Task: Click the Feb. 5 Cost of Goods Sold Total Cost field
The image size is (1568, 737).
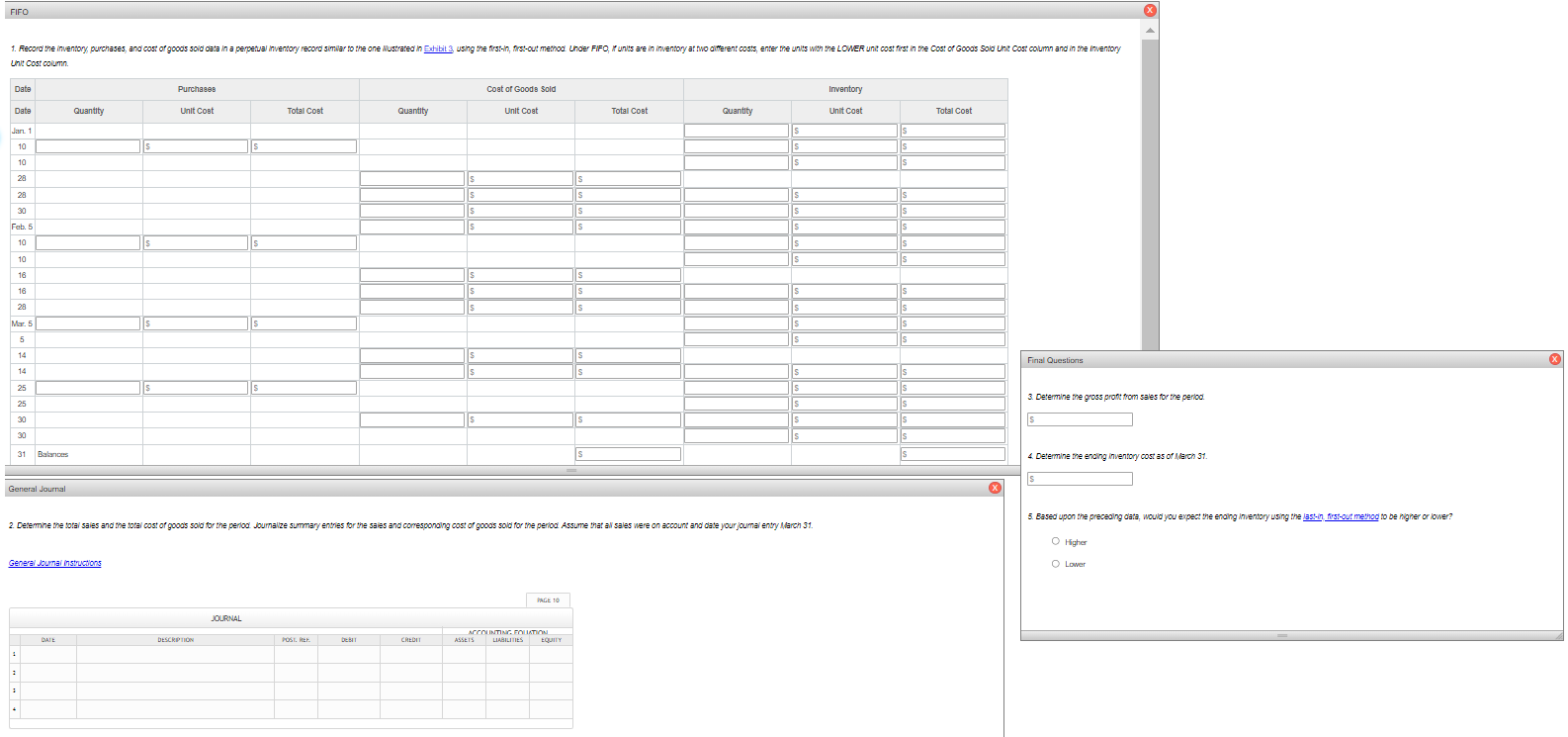Action: tap(629, 227)
